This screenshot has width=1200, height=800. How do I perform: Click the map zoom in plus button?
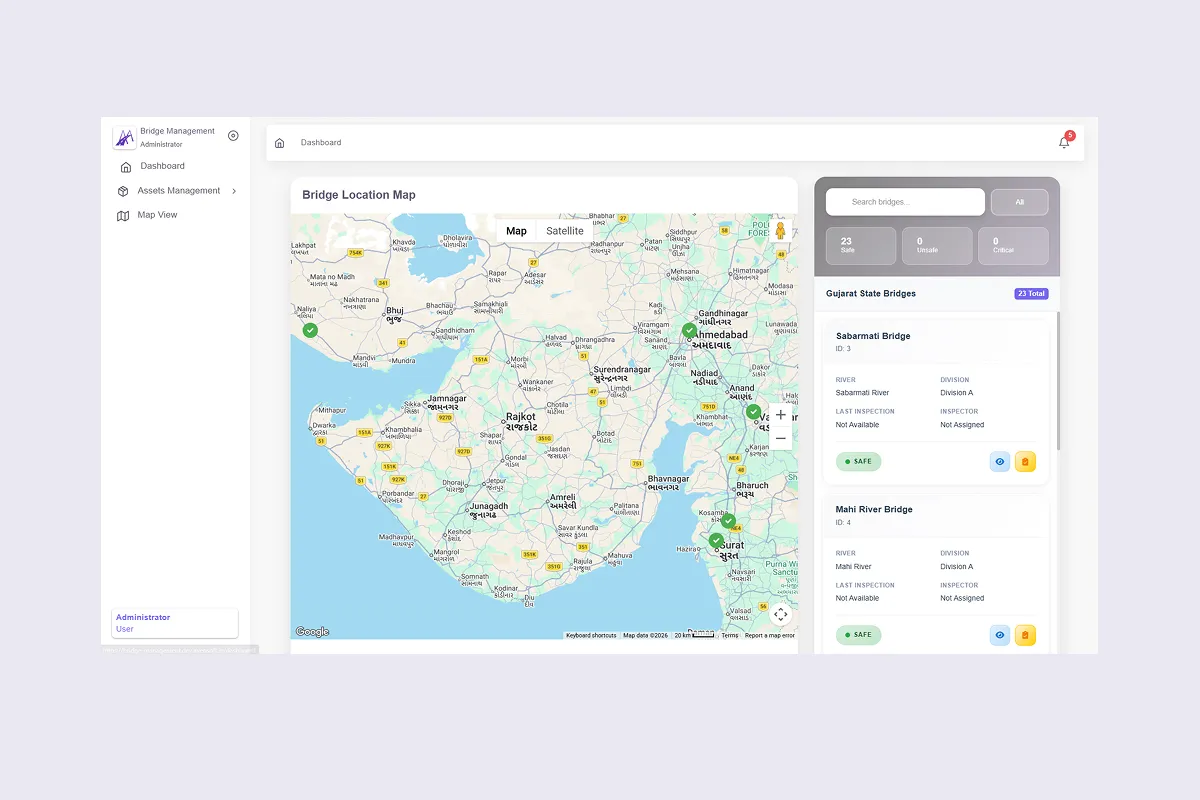781,415
